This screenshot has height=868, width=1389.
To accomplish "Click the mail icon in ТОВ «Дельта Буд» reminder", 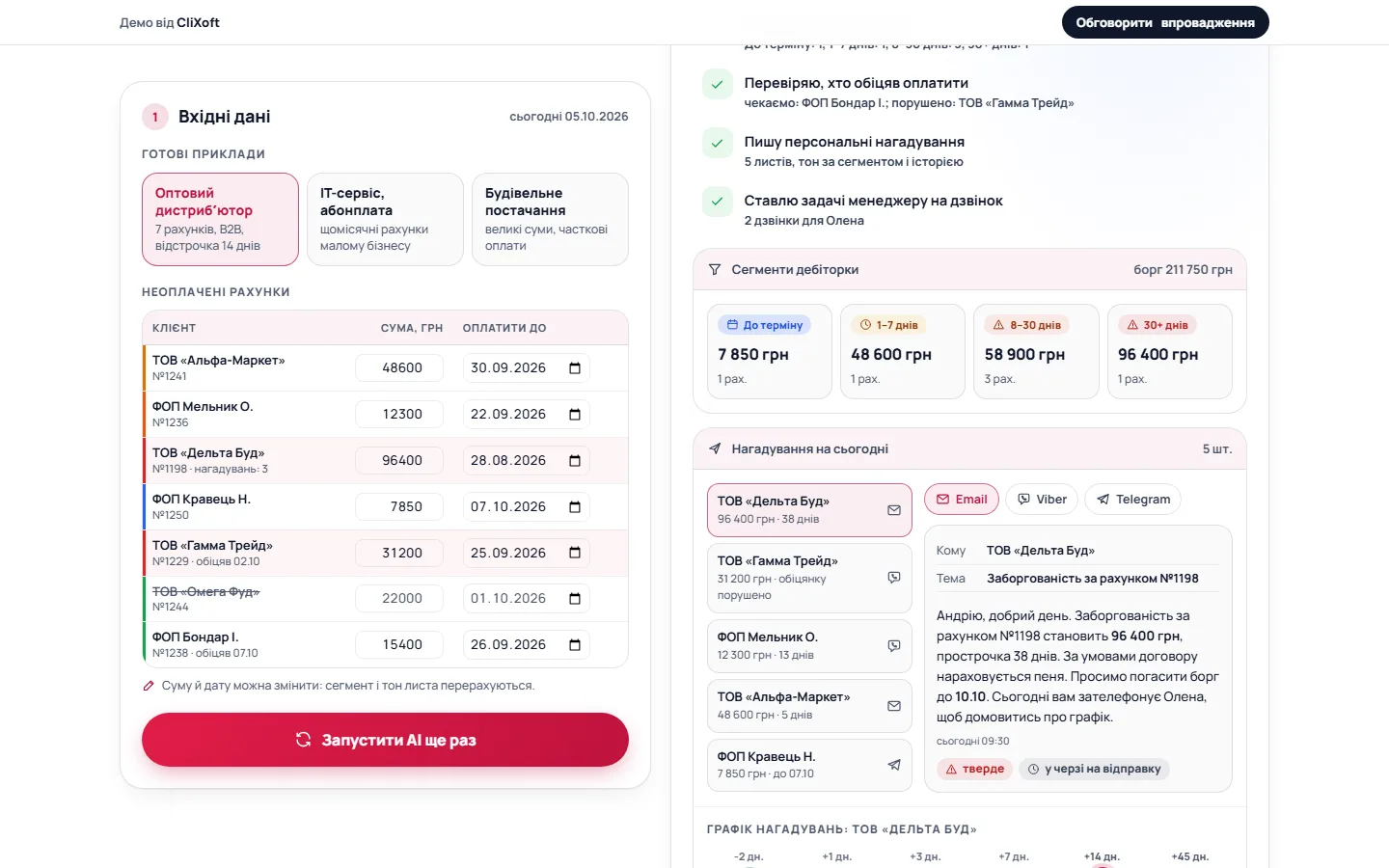I will pyautogui.click(x=894, y=510).
